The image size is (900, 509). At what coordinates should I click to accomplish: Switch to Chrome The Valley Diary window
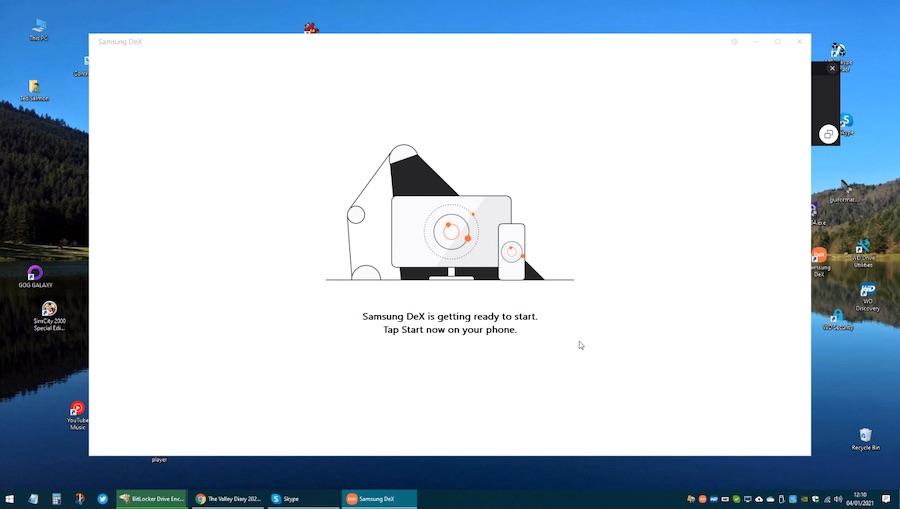tap(228, 499)
